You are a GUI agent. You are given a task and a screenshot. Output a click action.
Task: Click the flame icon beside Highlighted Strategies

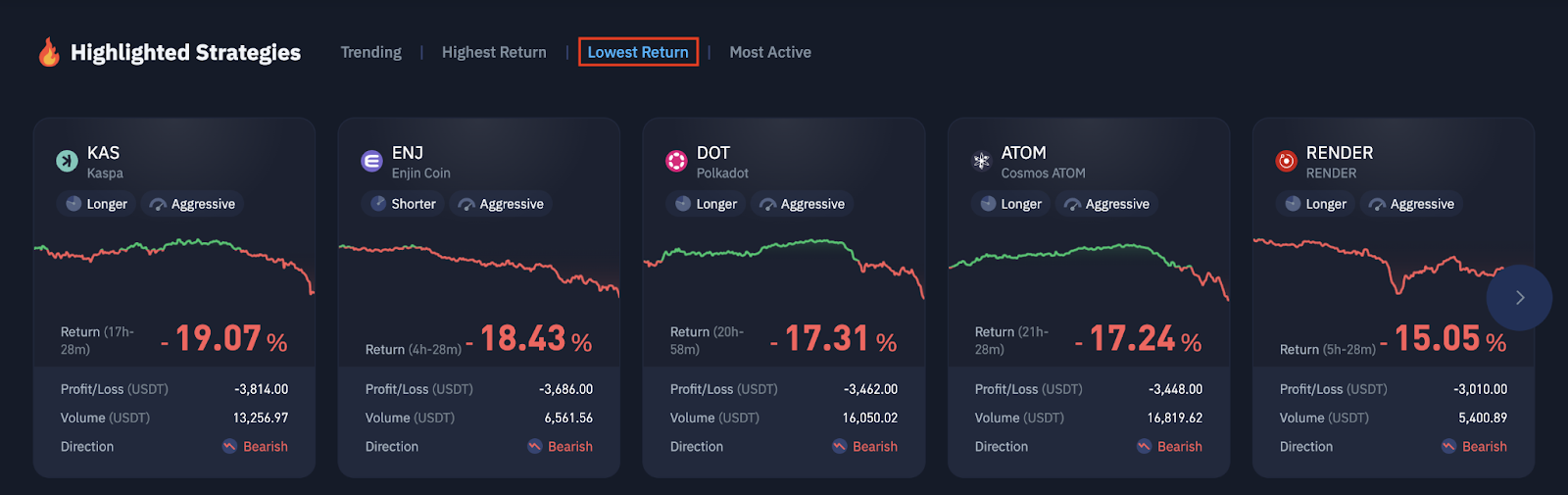click(49, 52)
